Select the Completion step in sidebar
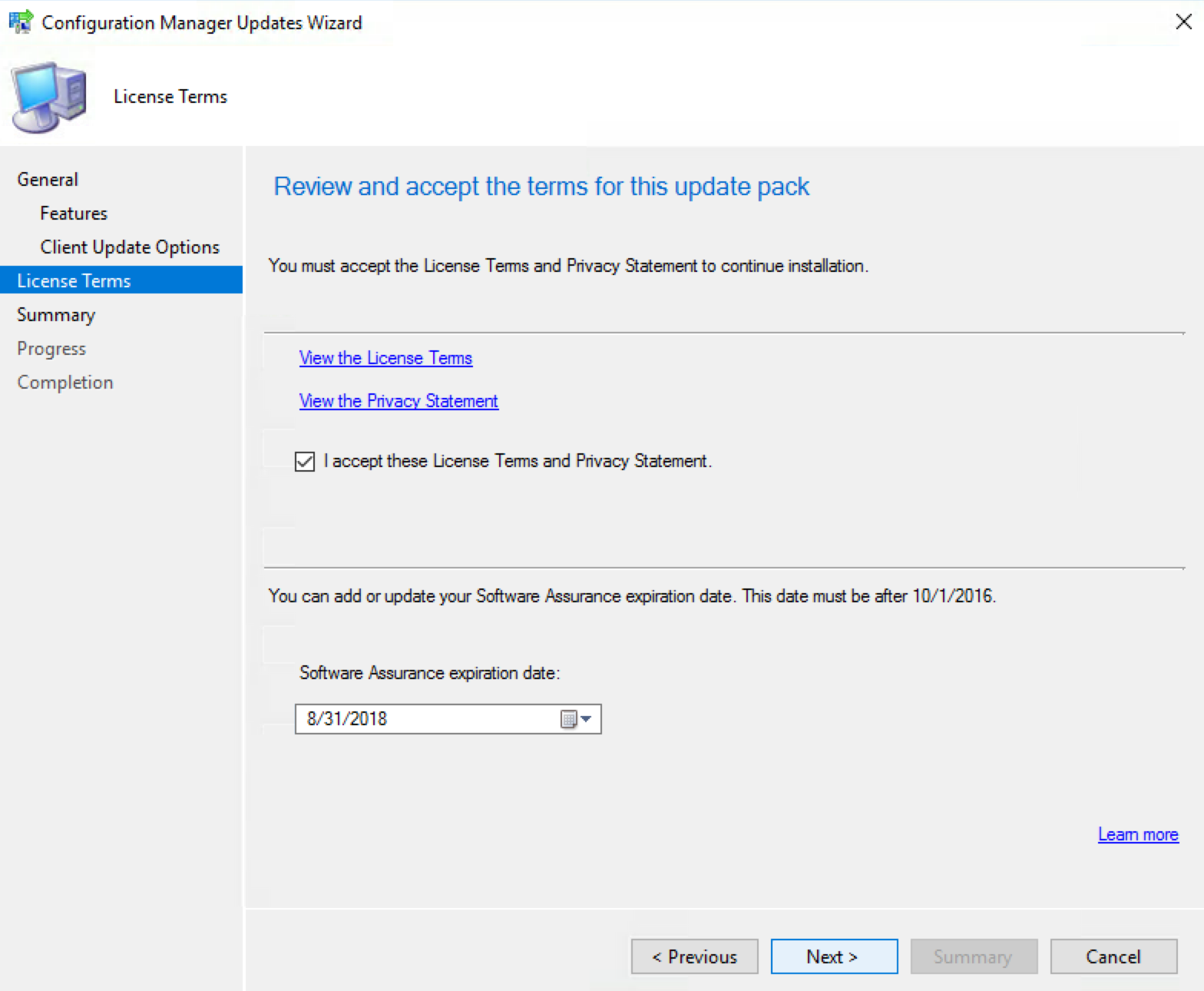The height and width of the screenshot is (991, 1204). (65, 383)
